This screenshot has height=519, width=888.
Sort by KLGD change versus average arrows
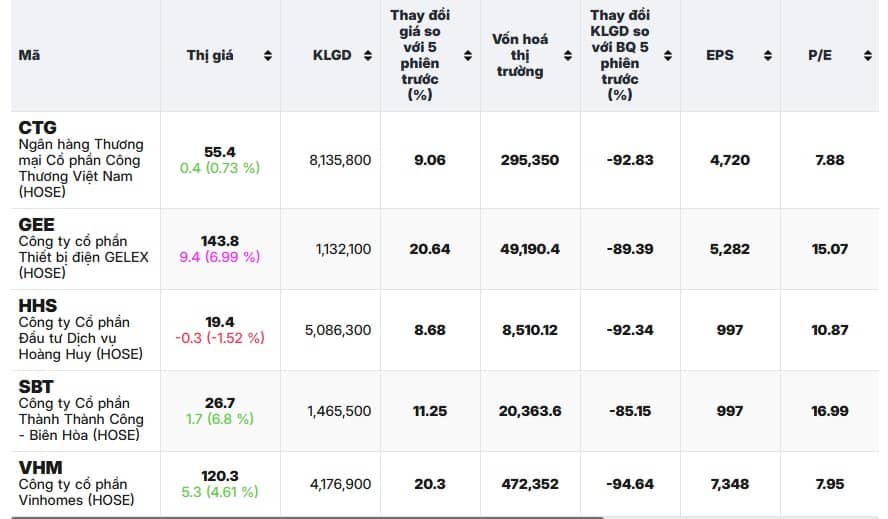coord(668,56)
